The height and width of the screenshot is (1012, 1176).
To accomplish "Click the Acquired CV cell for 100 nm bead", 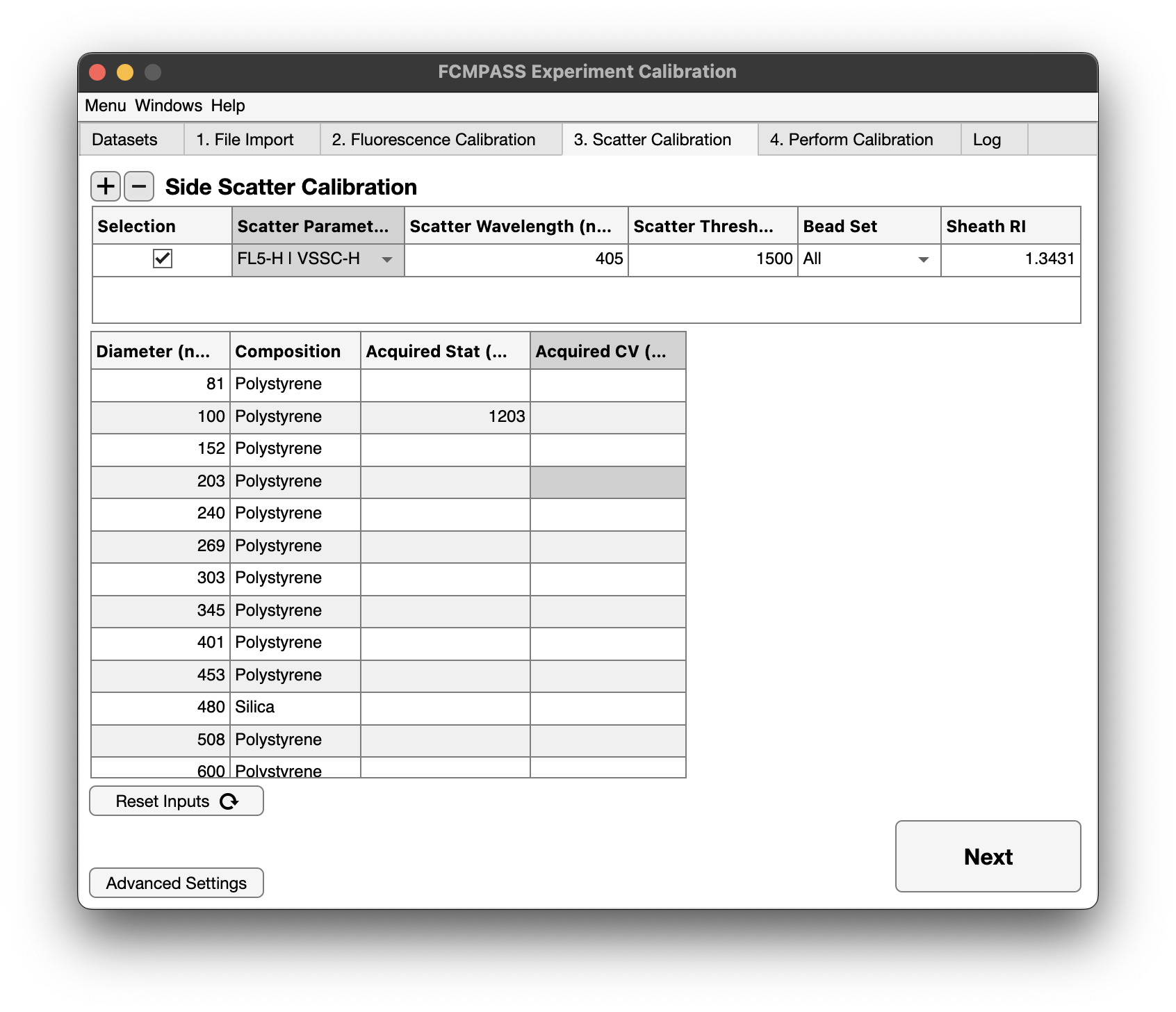I will click(607, 416).
